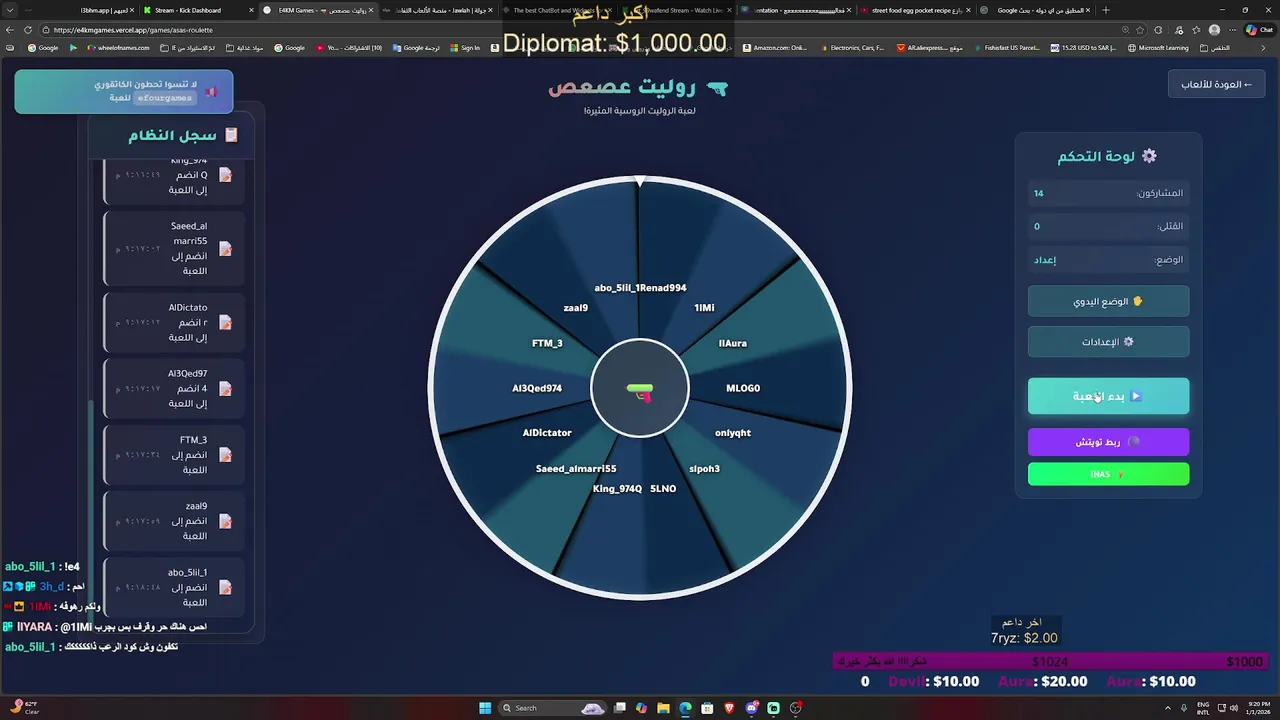The height and width of the screenshot is (720, 1280).
Task: Open Microsoft Edge from the taskbar
Action: click(685, 708)
